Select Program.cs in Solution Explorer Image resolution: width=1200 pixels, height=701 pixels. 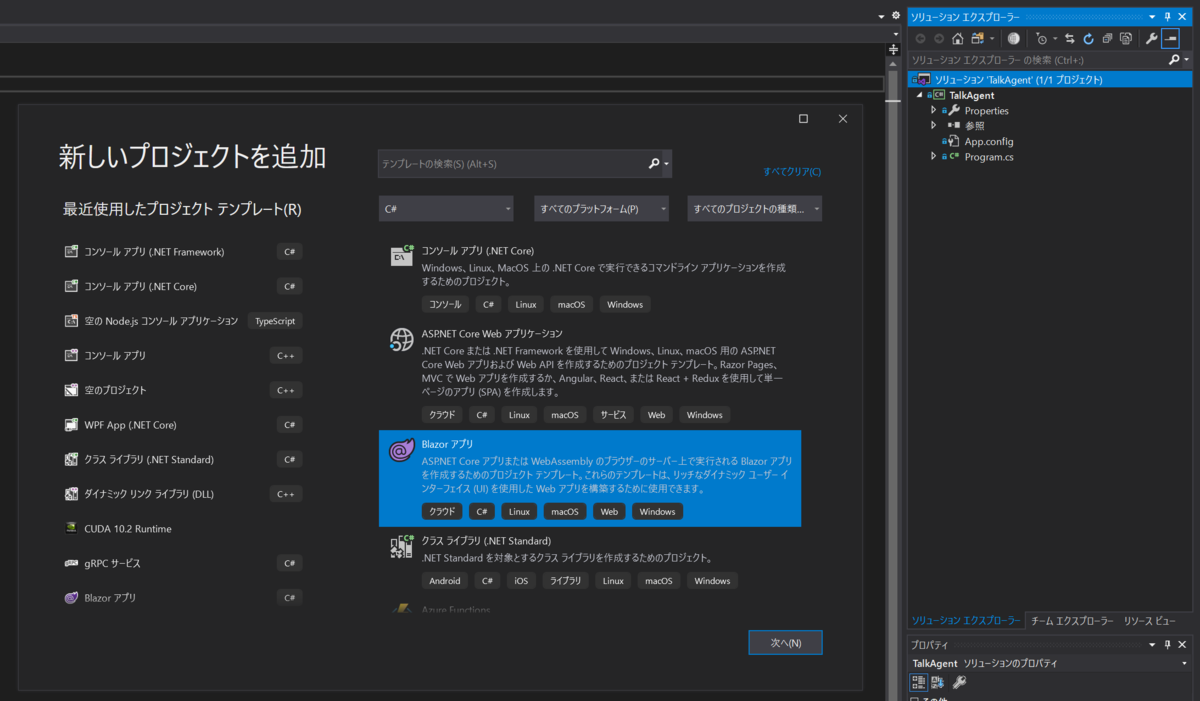(x=989, y=157)
